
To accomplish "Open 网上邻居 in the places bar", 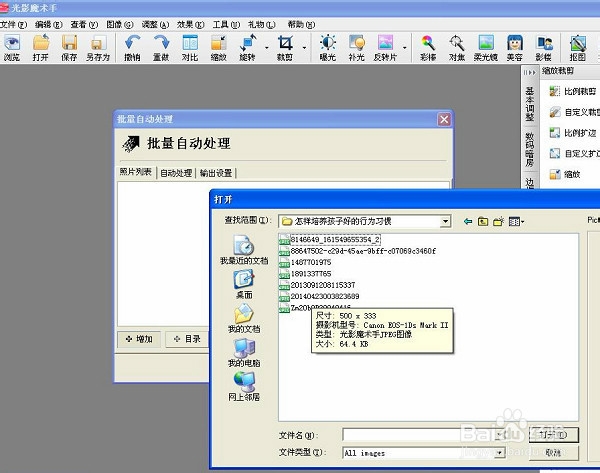I will [x=244, y=387].
